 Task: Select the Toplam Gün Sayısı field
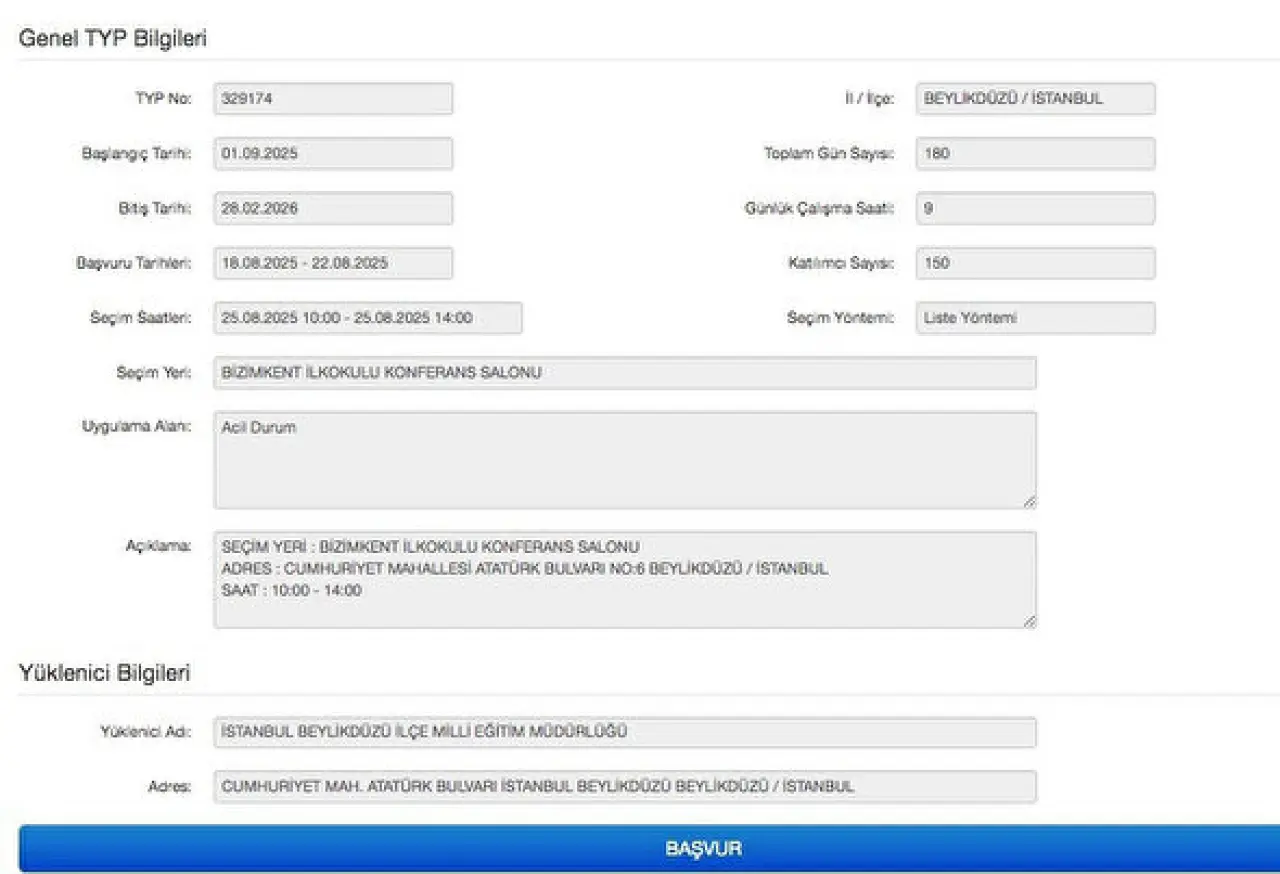click(x=1035, y=154)
